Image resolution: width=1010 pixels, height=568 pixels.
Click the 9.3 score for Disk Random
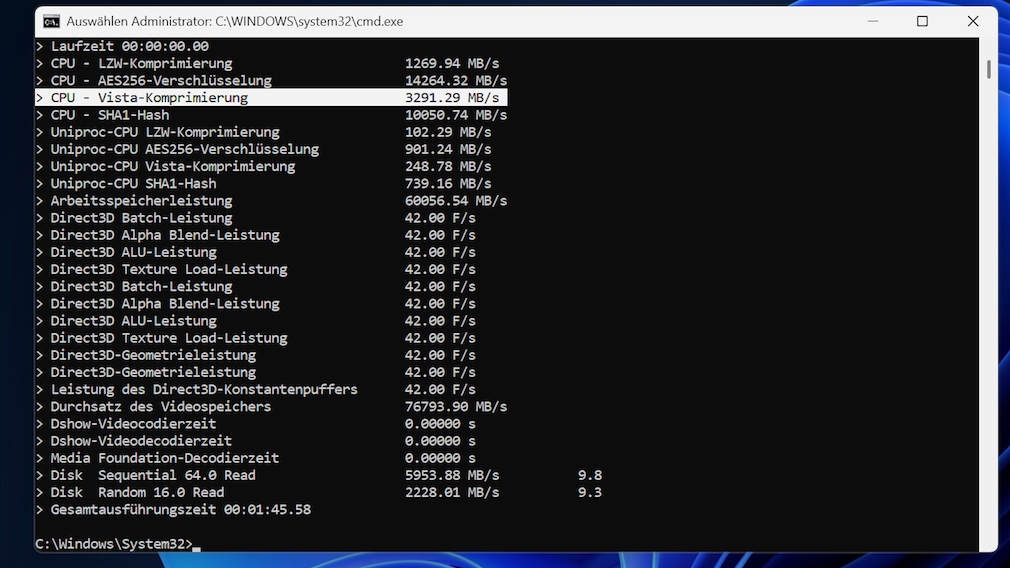click(x=589, y=492)
